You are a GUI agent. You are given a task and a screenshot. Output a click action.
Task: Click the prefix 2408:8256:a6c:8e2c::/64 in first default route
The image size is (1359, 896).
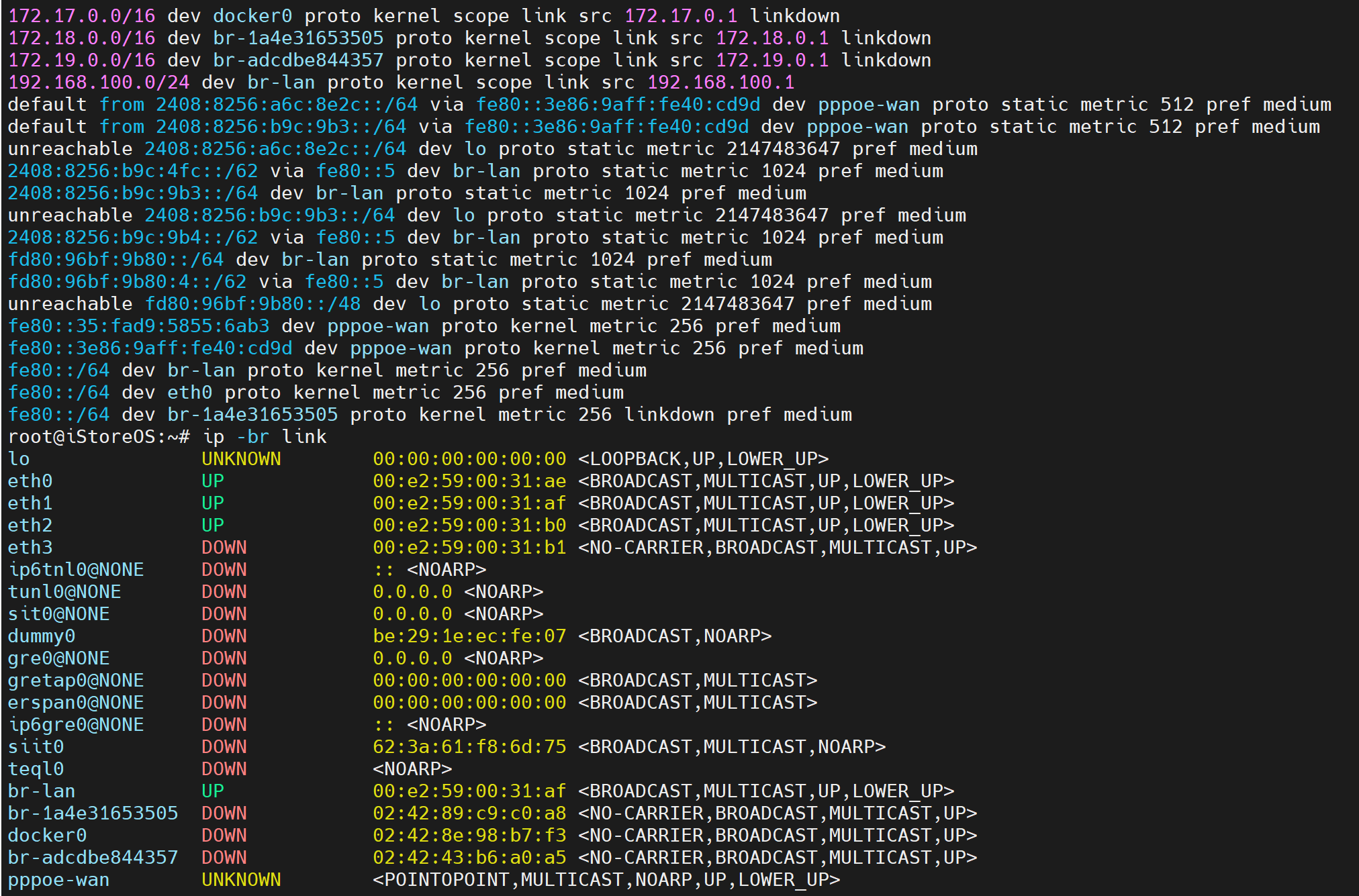287,104
